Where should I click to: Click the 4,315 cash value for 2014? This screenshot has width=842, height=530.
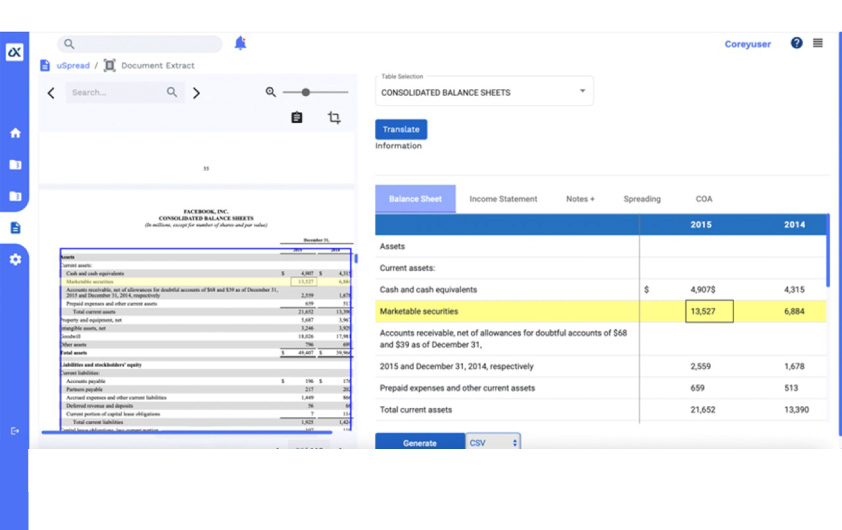click(x=794, y=289)
